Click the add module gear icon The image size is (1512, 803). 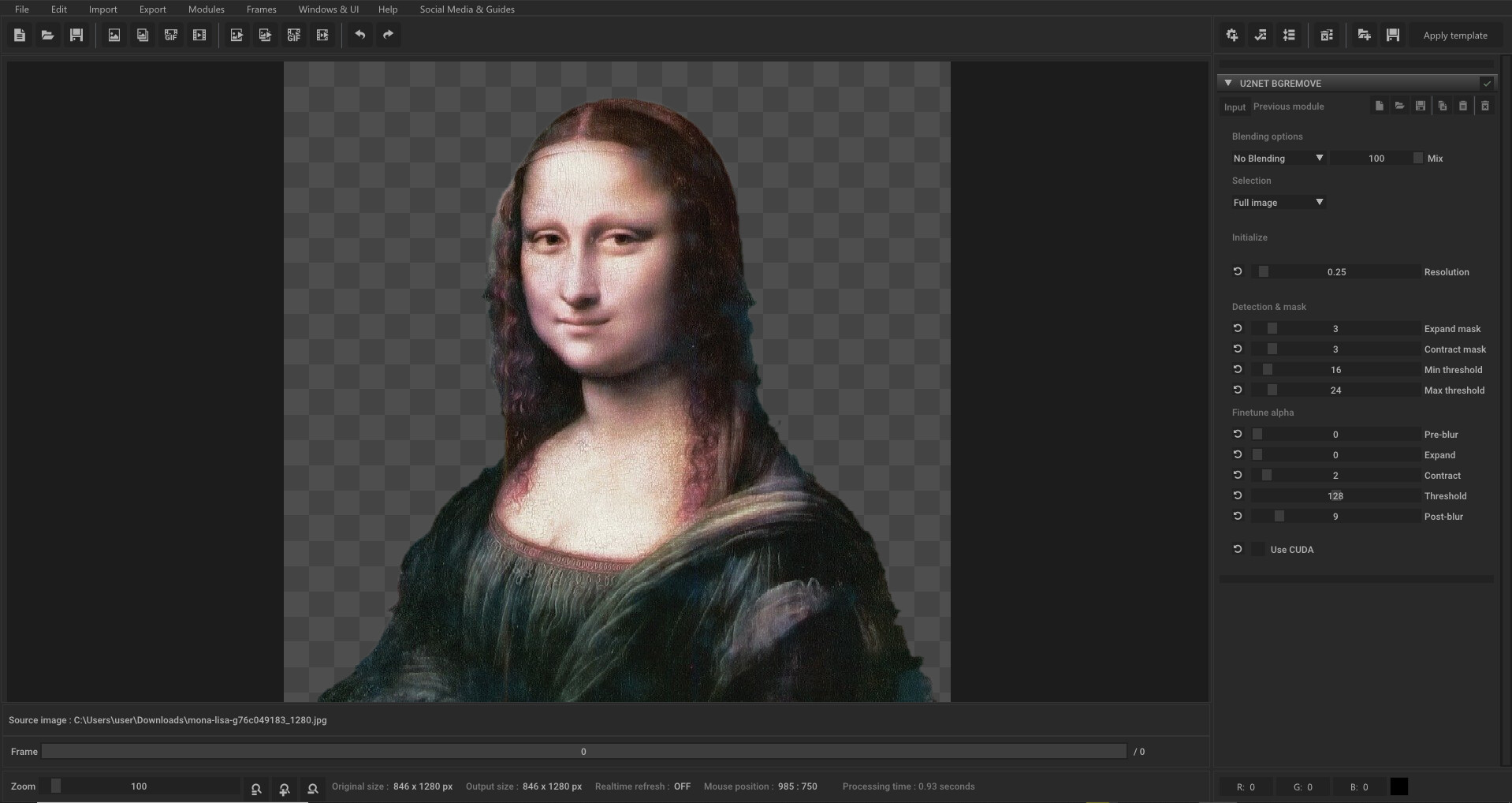(1232, 35)
